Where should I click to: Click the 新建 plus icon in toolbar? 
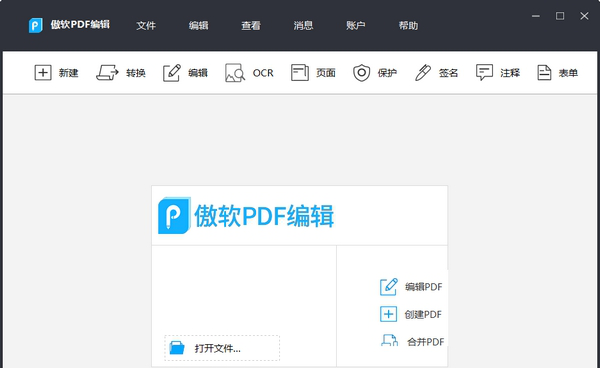pos(43,72)
